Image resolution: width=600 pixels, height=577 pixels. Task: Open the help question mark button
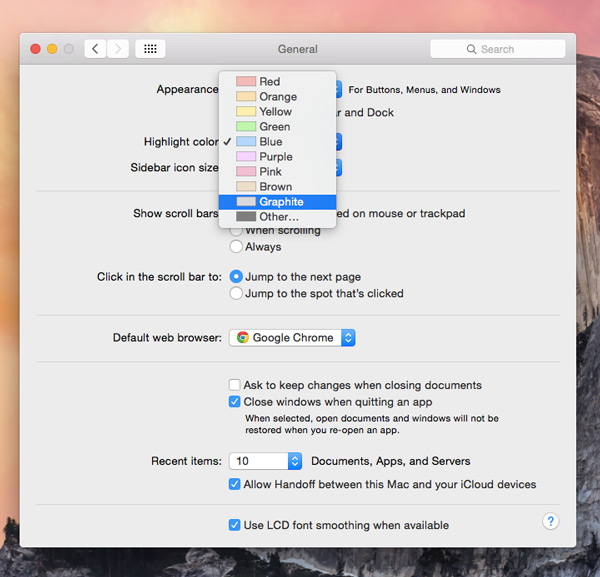[551, 522]
